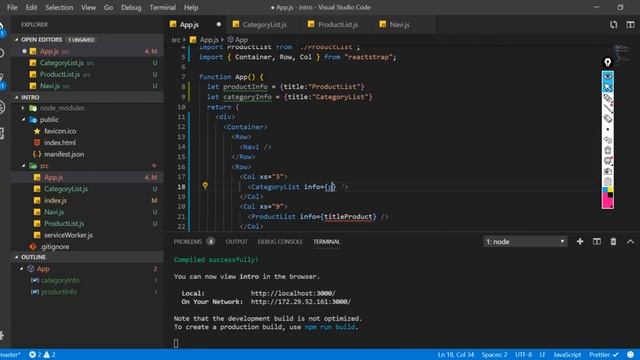Click the smiley feedback icon in status bar
The image size is (640, 360).
631,355
